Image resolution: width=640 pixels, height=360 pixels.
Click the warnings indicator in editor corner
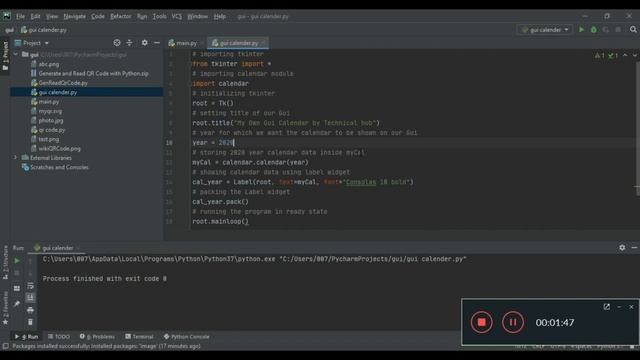coord(600,55)
